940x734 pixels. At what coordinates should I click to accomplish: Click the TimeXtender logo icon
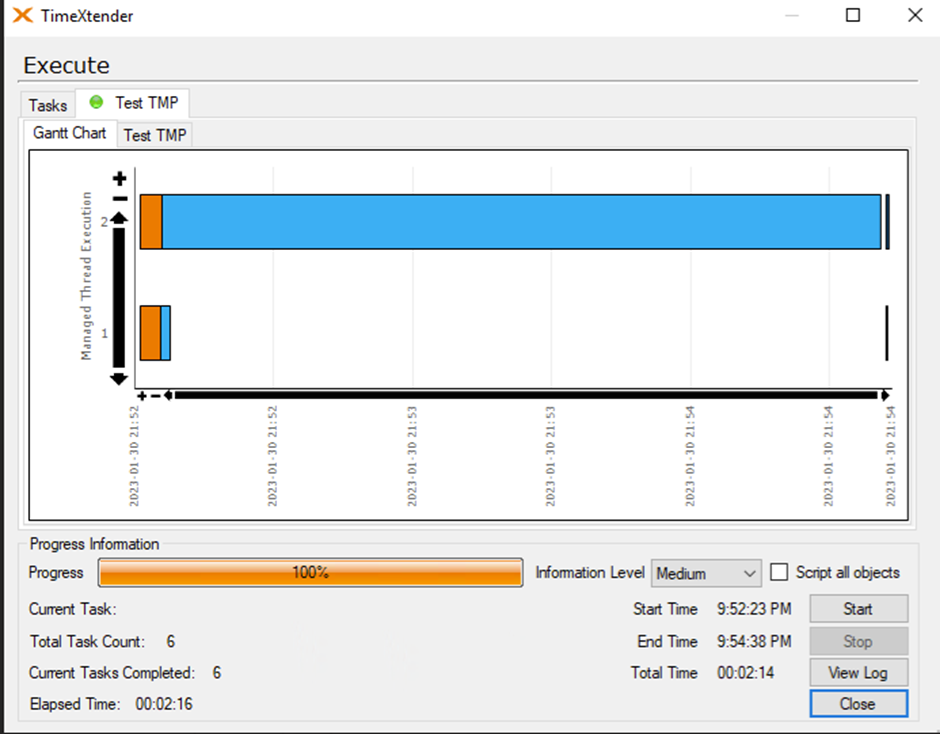23,15
